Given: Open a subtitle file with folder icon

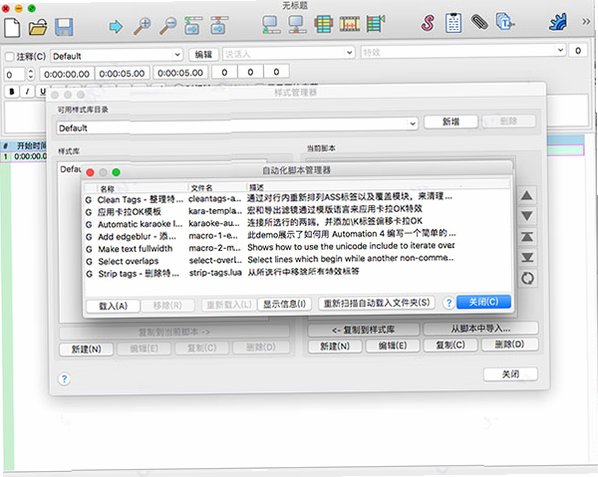Looking at the screenshot, I should pyautogui.click(x=38, y=27).
